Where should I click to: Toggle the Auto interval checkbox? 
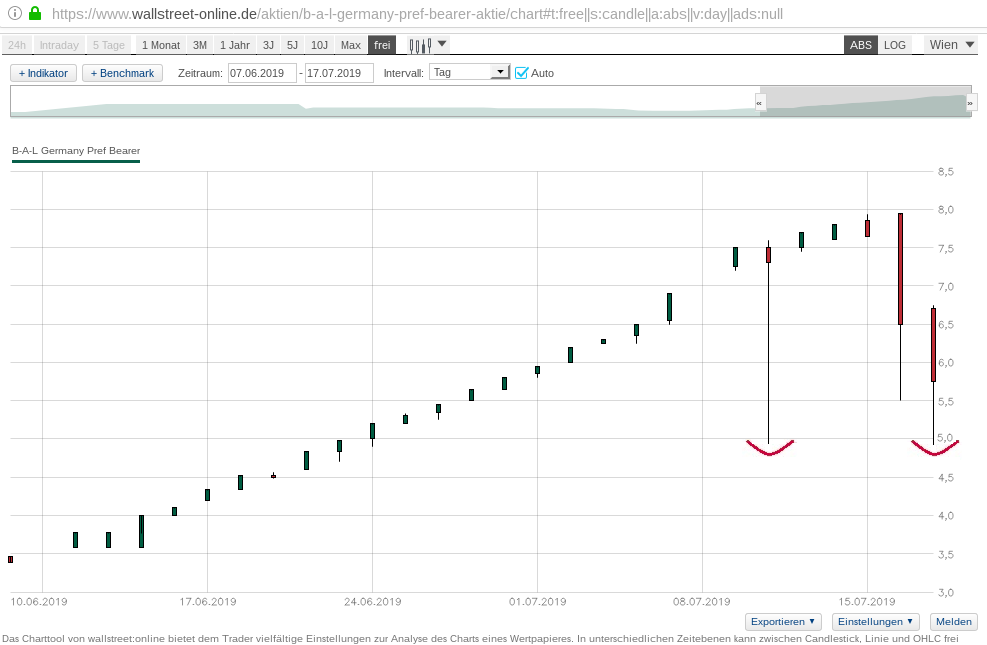click(521, 73)
